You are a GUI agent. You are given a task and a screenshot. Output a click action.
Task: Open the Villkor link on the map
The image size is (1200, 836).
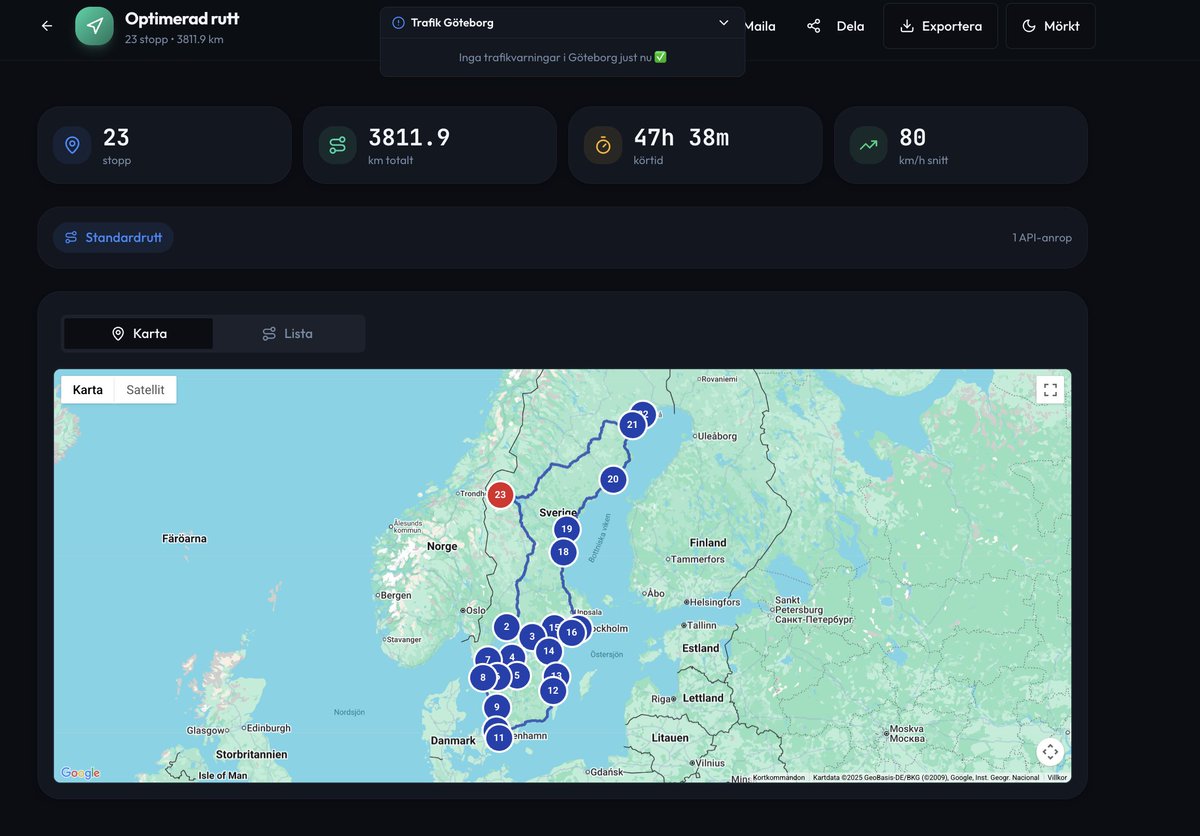coord(1056,776)
